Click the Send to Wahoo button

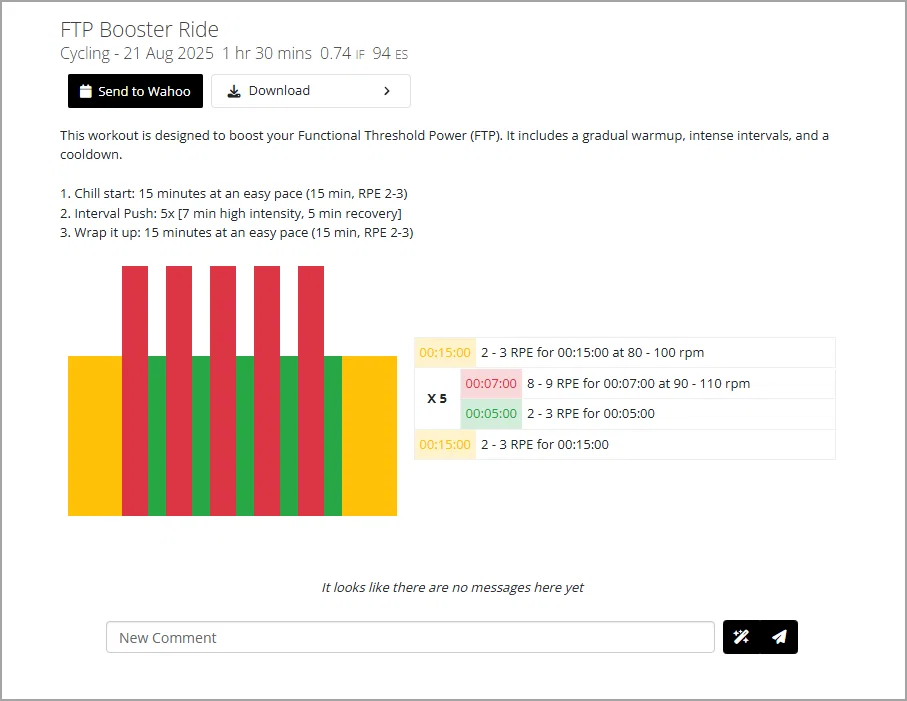(135, 91)
